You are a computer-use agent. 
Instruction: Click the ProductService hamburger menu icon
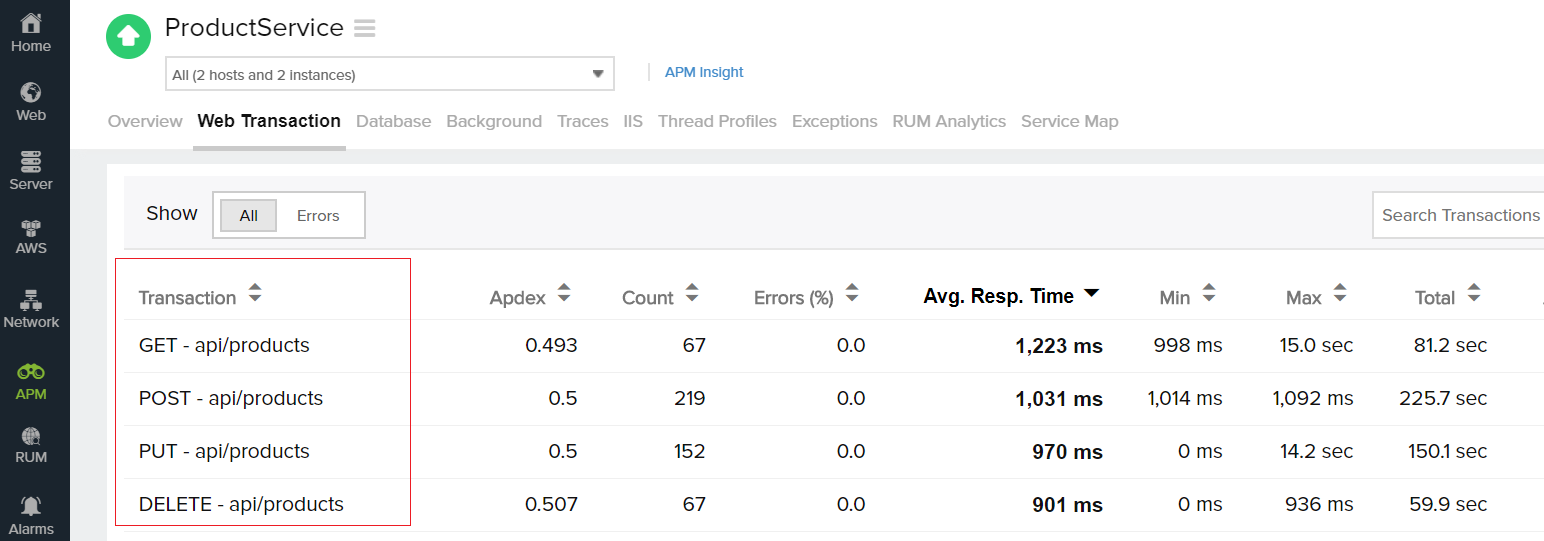coord(365,29)
